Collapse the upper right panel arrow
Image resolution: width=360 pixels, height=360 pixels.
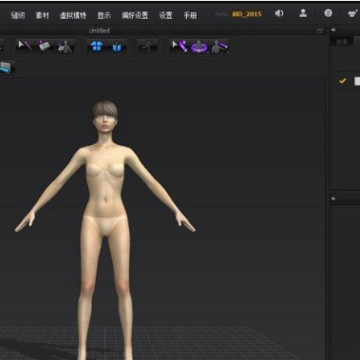(x=333, y=30)
